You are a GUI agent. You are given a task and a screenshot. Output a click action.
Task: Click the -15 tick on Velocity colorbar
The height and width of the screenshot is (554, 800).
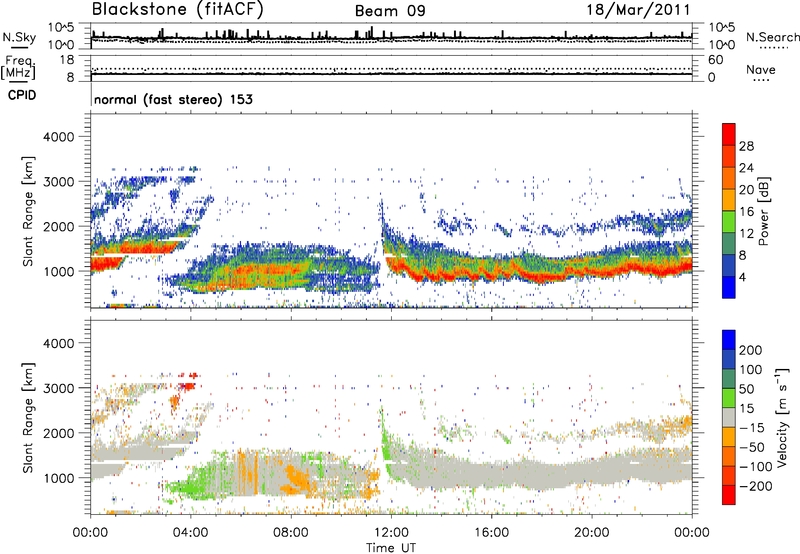pos(752,427)
